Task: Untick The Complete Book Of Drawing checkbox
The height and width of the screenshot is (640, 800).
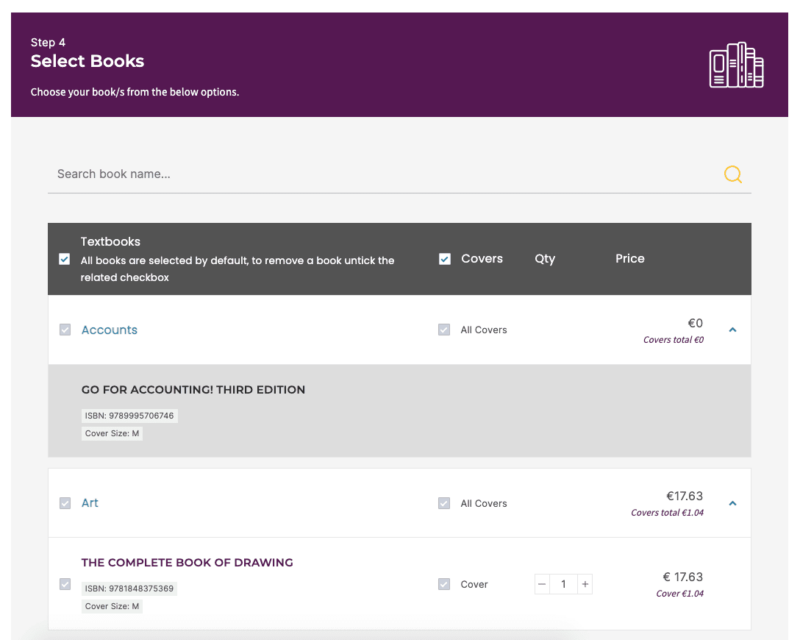Action: [x=65, y=583]
